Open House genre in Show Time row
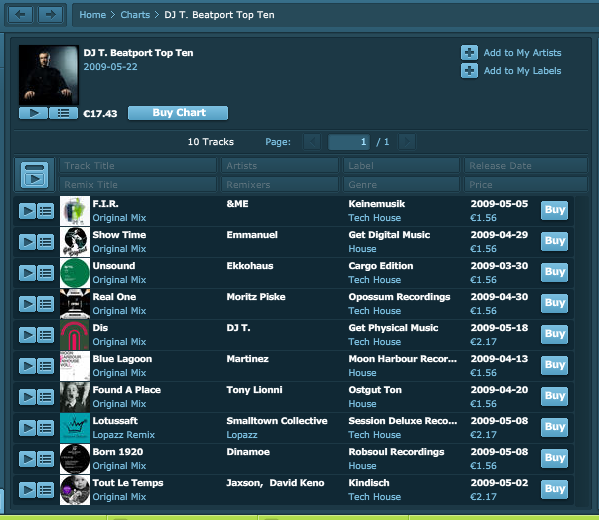The image size is (599, 520). tap(362, 249)
